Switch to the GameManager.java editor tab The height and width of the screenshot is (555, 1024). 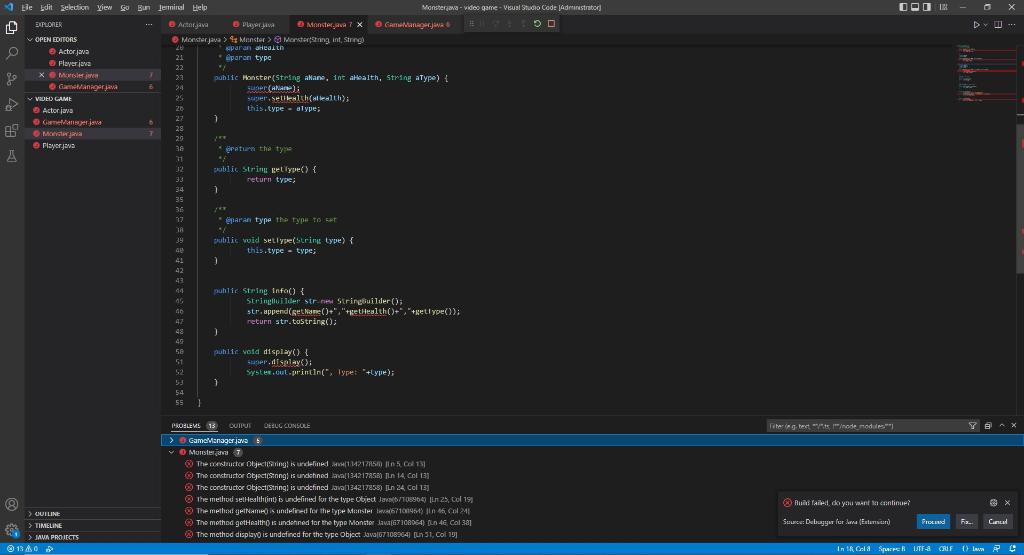[x=414, y=23]
